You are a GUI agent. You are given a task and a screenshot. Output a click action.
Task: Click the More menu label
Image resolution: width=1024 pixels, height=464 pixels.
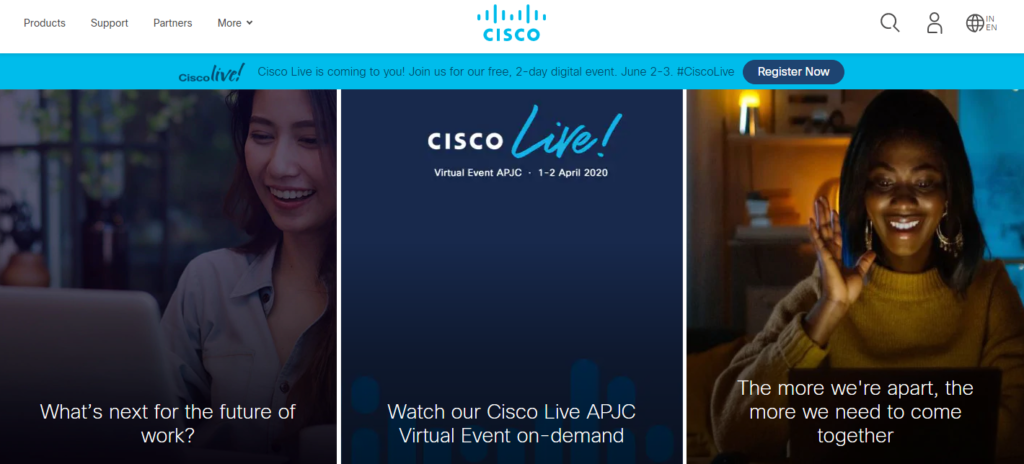click(x=229, y=23)
